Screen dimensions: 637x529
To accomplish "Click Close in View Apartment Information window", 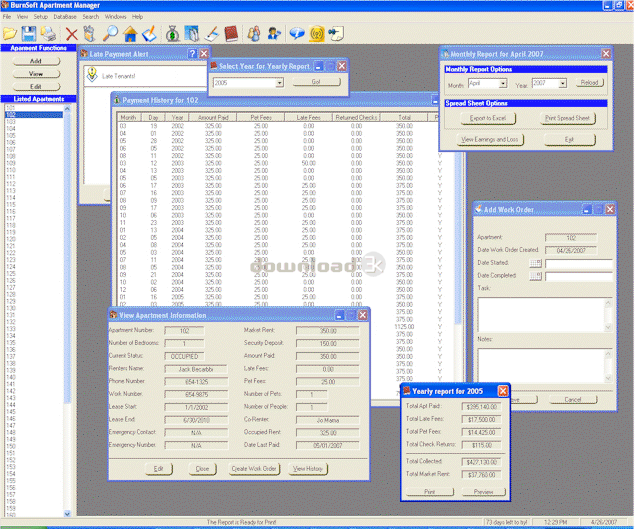I will click(202, 468).
